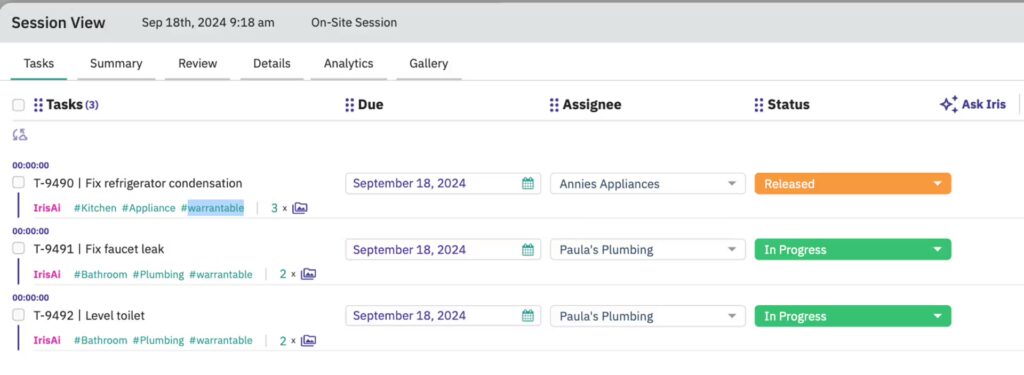Toggle the select-all Tasks checkbox
This screenshot has width=1024, height=375.
click(18, 105)
